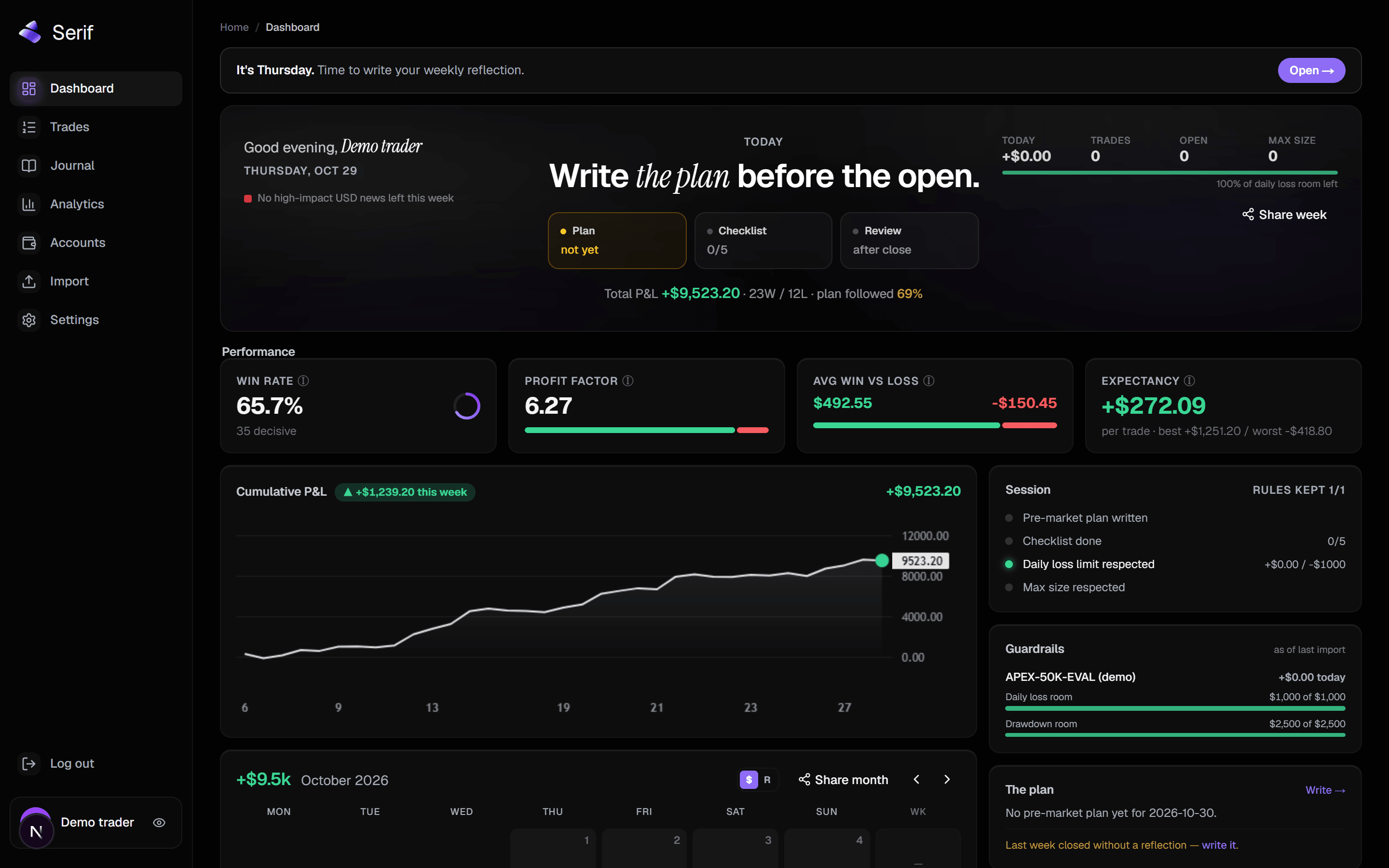Select the 'Checklist done' session row
The image size is (1389, 868).
1175,541
